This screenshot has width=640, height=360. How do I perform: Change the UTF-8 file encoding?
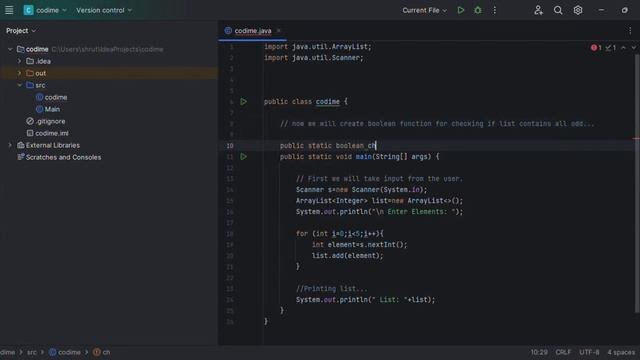click(x=589, y=352)
